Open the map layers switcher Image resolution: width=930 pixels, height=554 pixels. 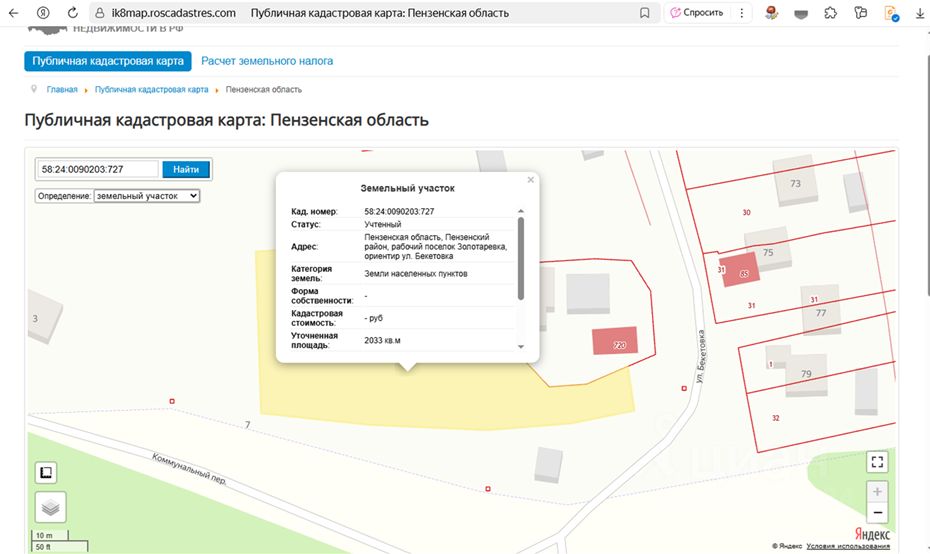tap(50, 507)
